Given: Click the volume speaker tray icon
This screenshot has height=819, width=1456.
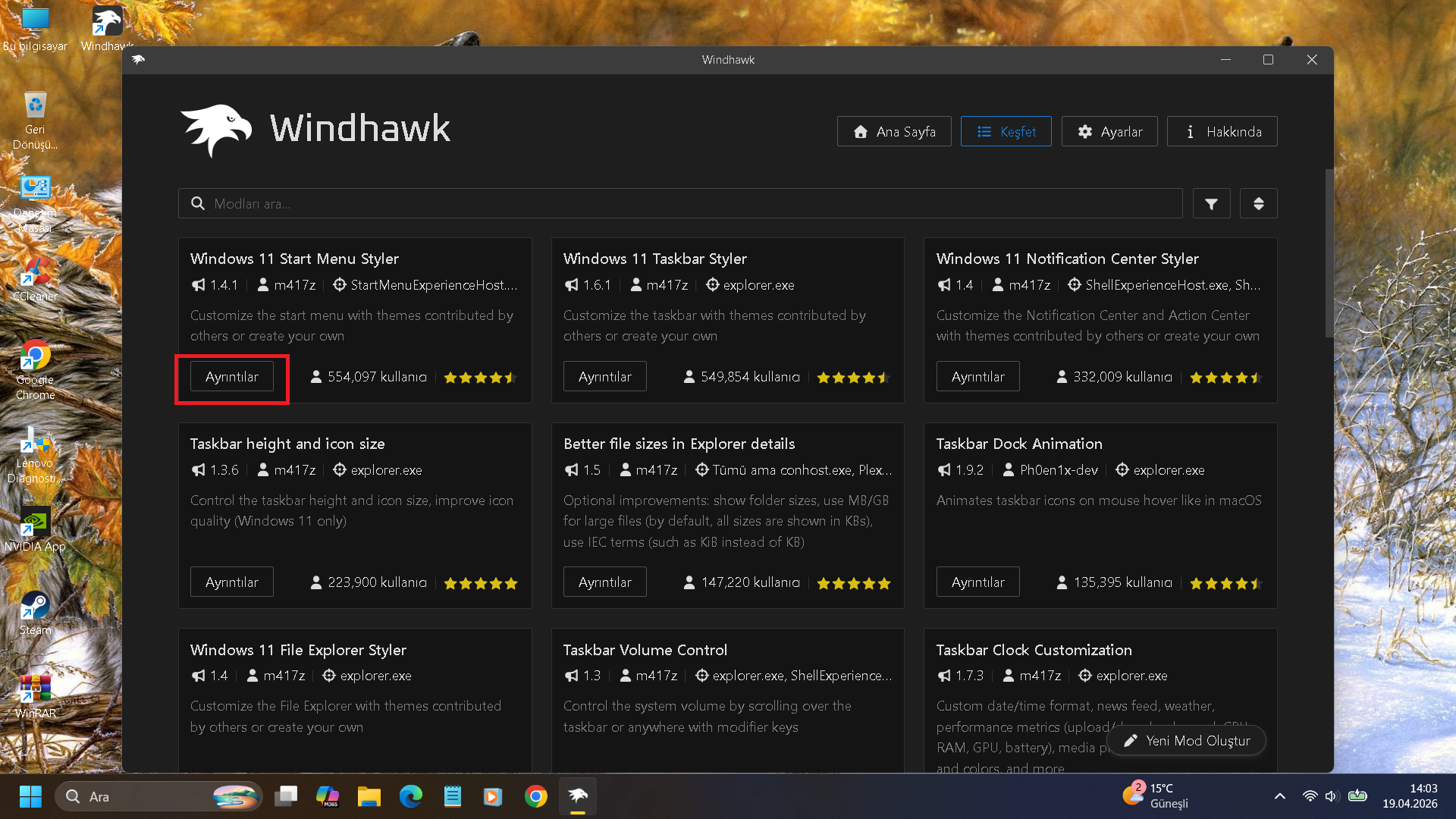Looking at the screenshot, I should pos(1331,796).
